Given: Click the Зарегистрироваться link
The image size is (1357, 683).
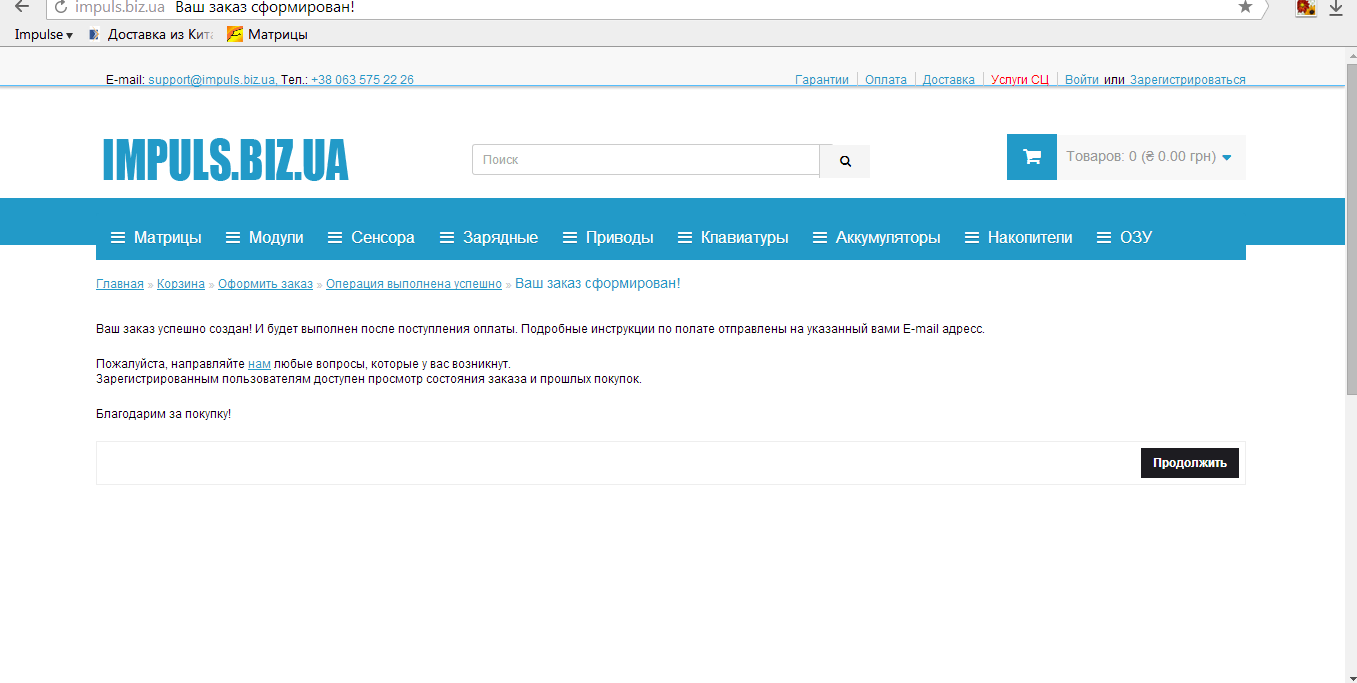Looking at the screenshot, I should 1188,80.
